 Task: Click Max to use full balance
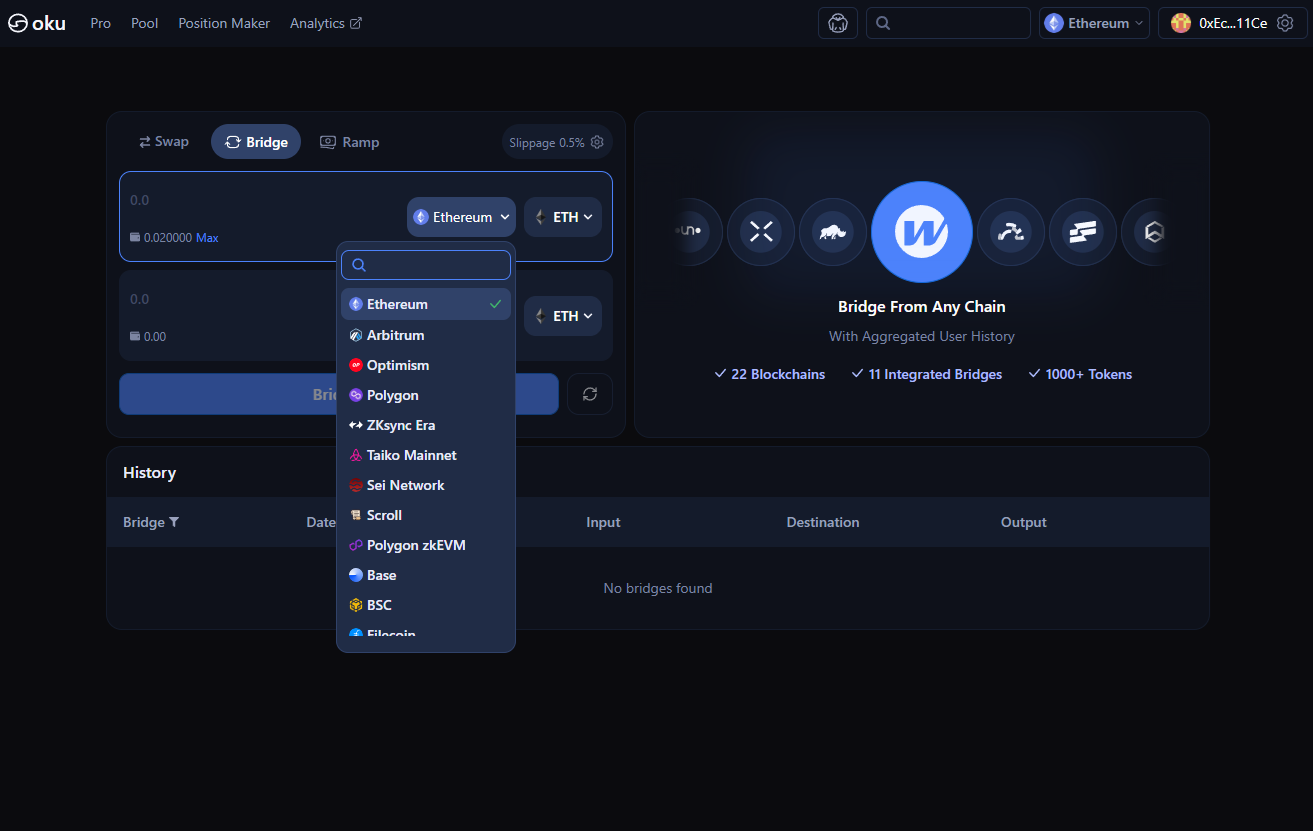tap(207, 238)
